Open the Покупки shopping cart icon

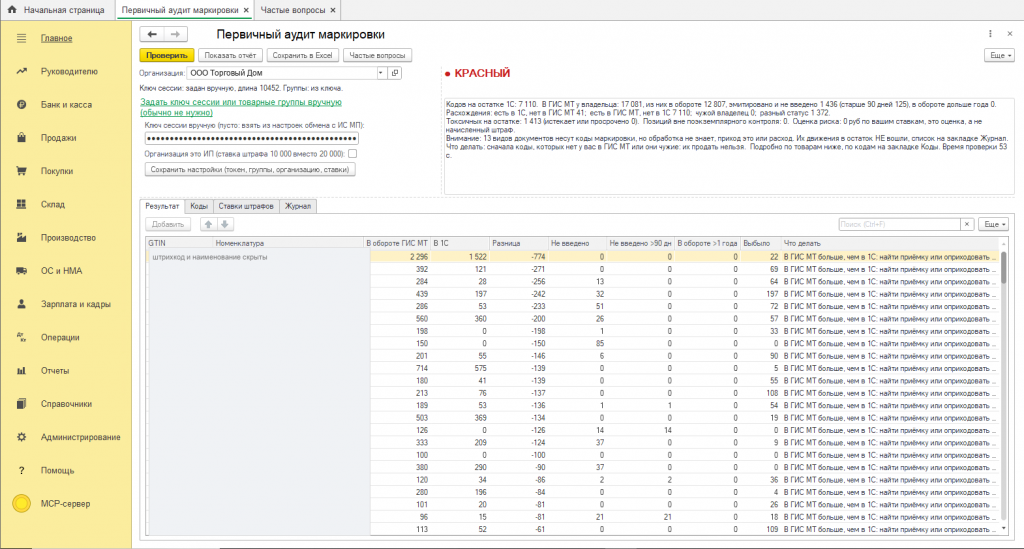[22, 171]
